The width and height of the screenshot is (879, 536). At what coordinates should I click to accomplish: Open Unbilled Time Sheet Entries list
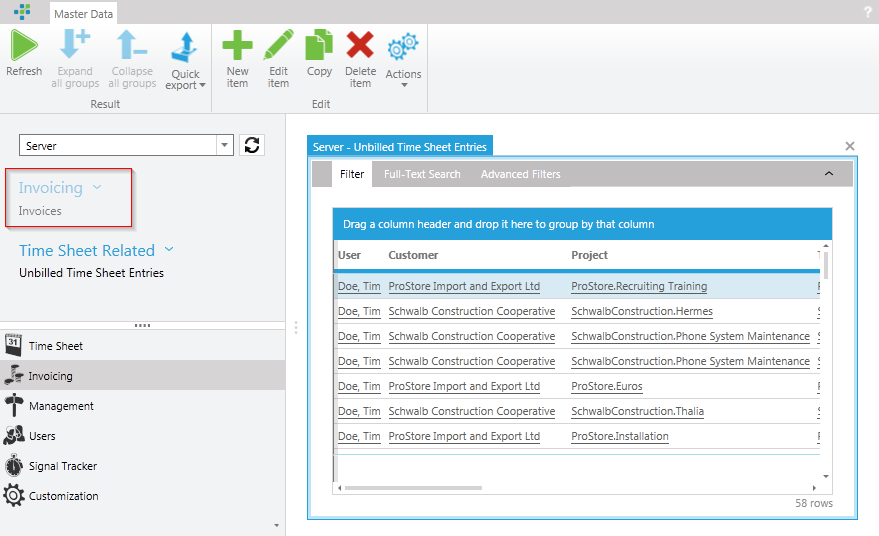click(x=91, y=273)
